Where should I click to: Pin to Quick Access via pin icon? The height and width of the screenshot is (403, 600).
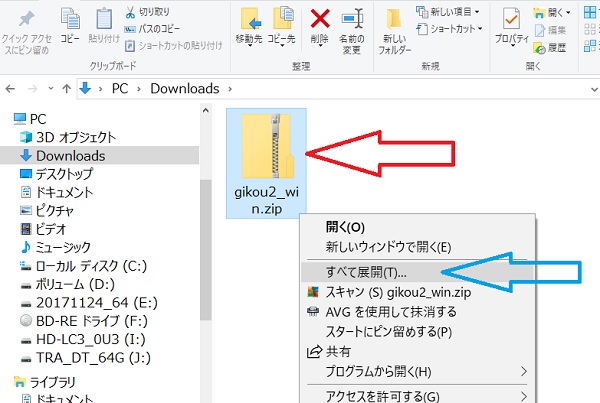(x=27, y=18)
